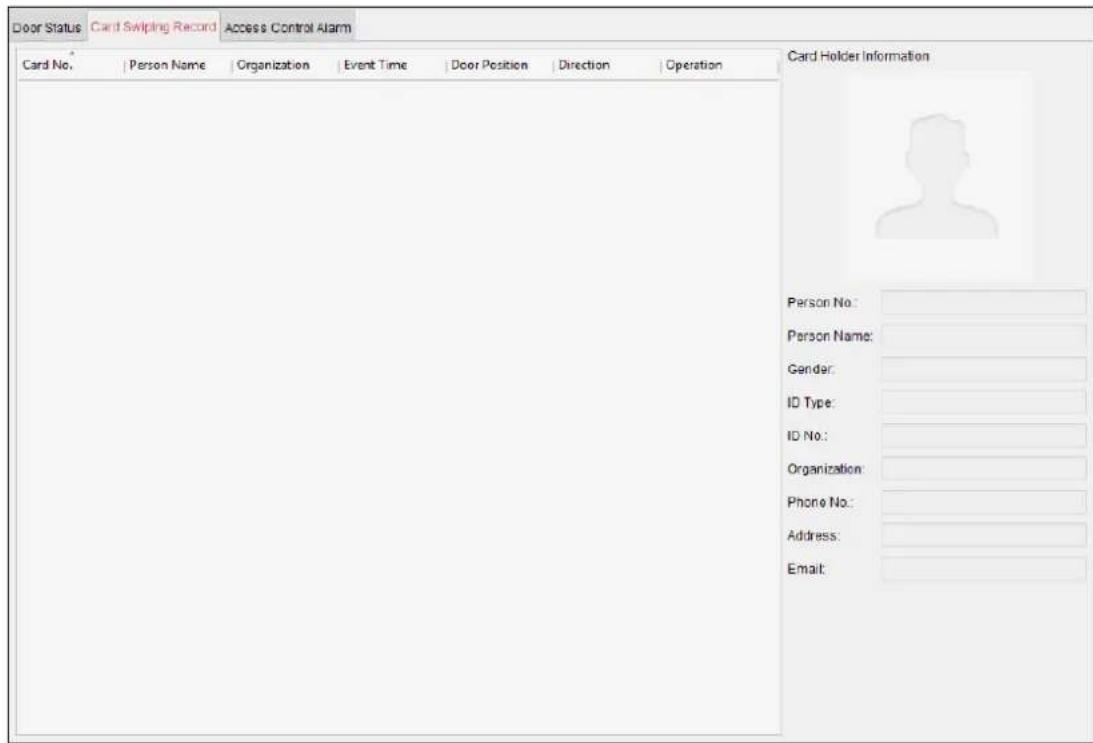Click the Email field
1093x743 pixels.
pyautogui.click(x=983, y=569)
